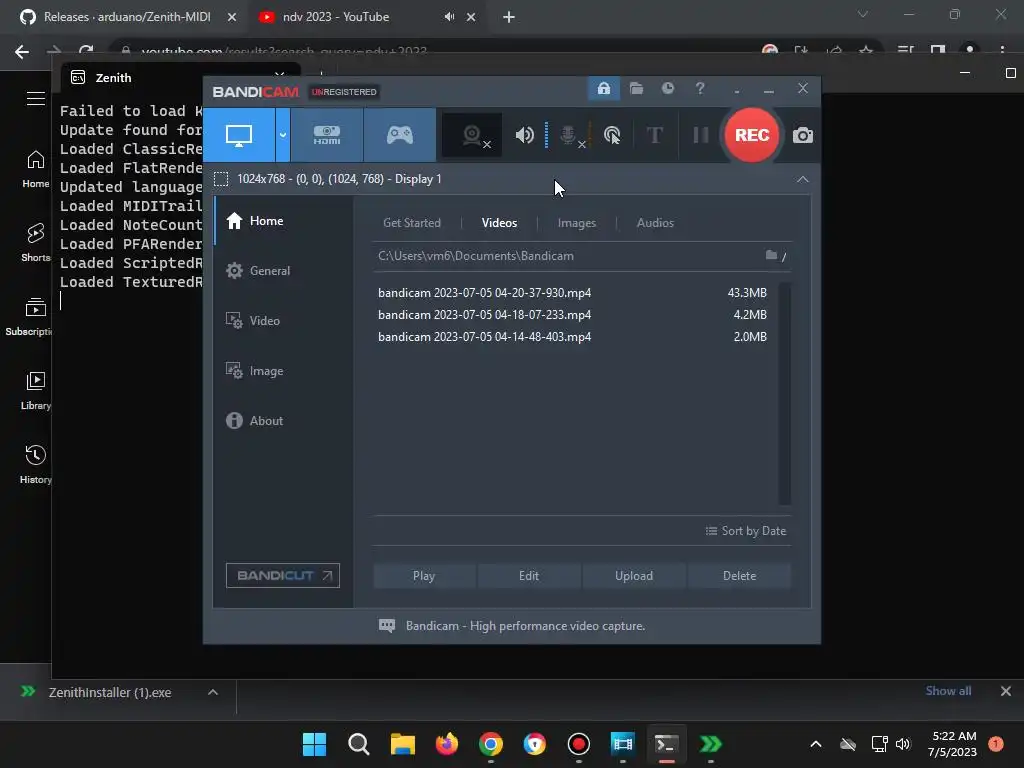Viewport: 1024px width, 768px height.
Task: Open the clock showing 5:22 AM
Action: (953, 744)
